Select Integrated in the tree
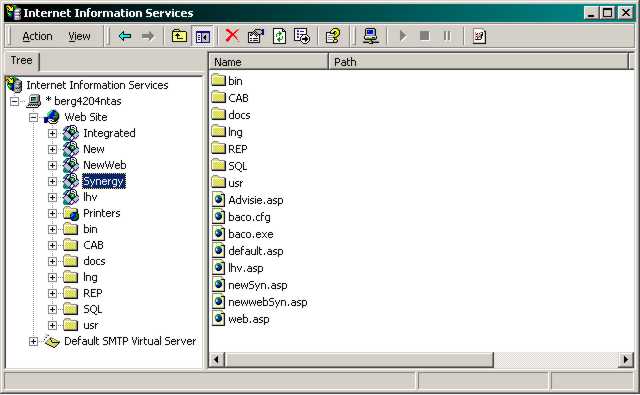 (109, 133)
